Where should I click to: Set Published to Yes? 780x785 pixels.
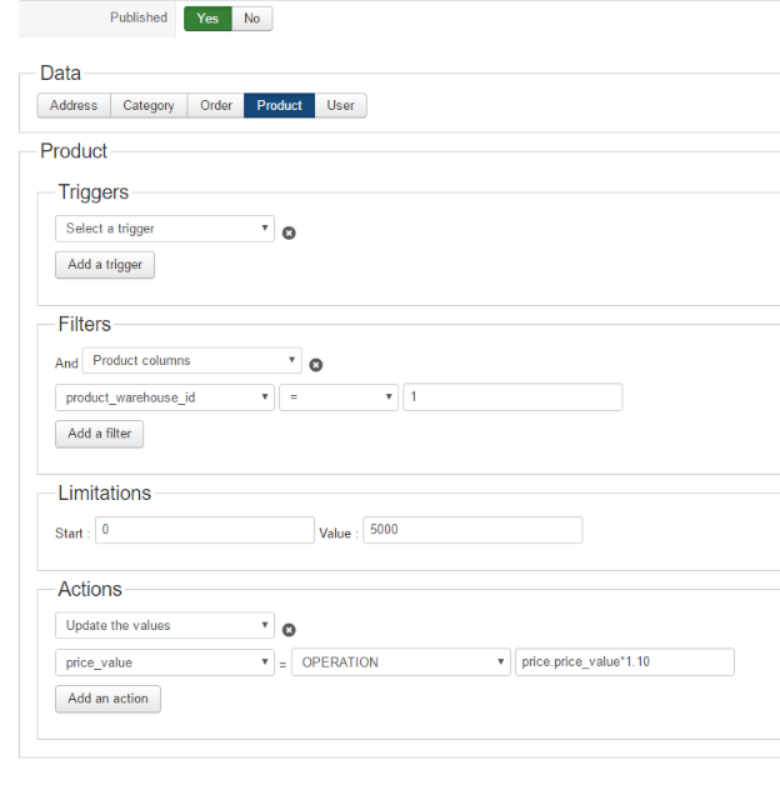pos(208,18)
